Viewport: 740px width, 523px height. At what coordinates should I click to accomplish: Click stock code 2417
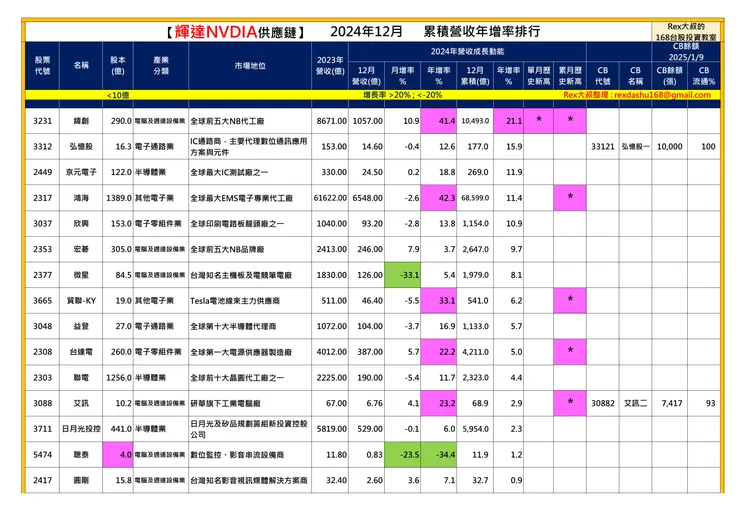42,480
